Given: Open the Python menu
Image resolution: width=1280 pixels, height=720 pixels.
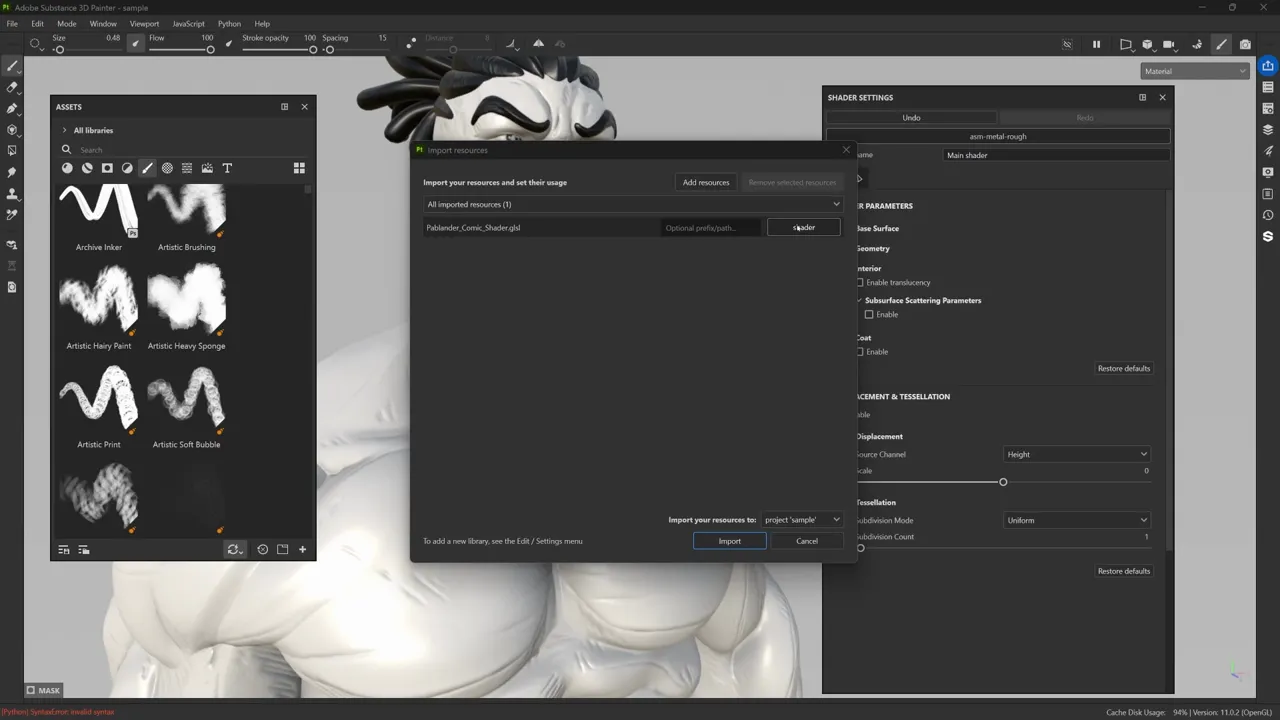Looking at the screenshot, I should coord(229,24).
